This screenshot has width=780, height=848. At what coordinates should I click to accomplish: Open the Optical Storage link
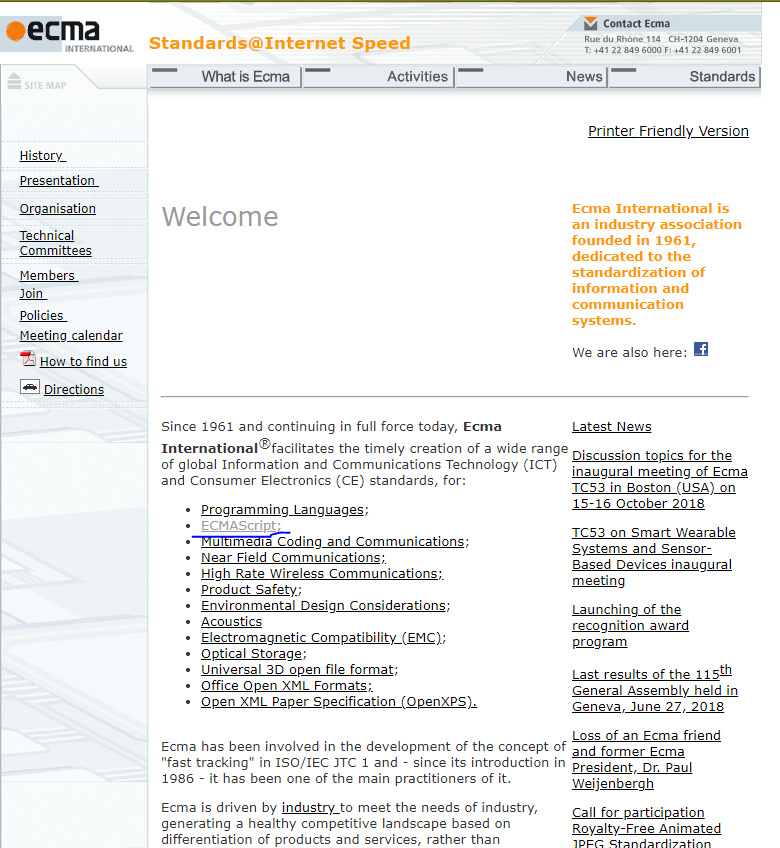252,654
